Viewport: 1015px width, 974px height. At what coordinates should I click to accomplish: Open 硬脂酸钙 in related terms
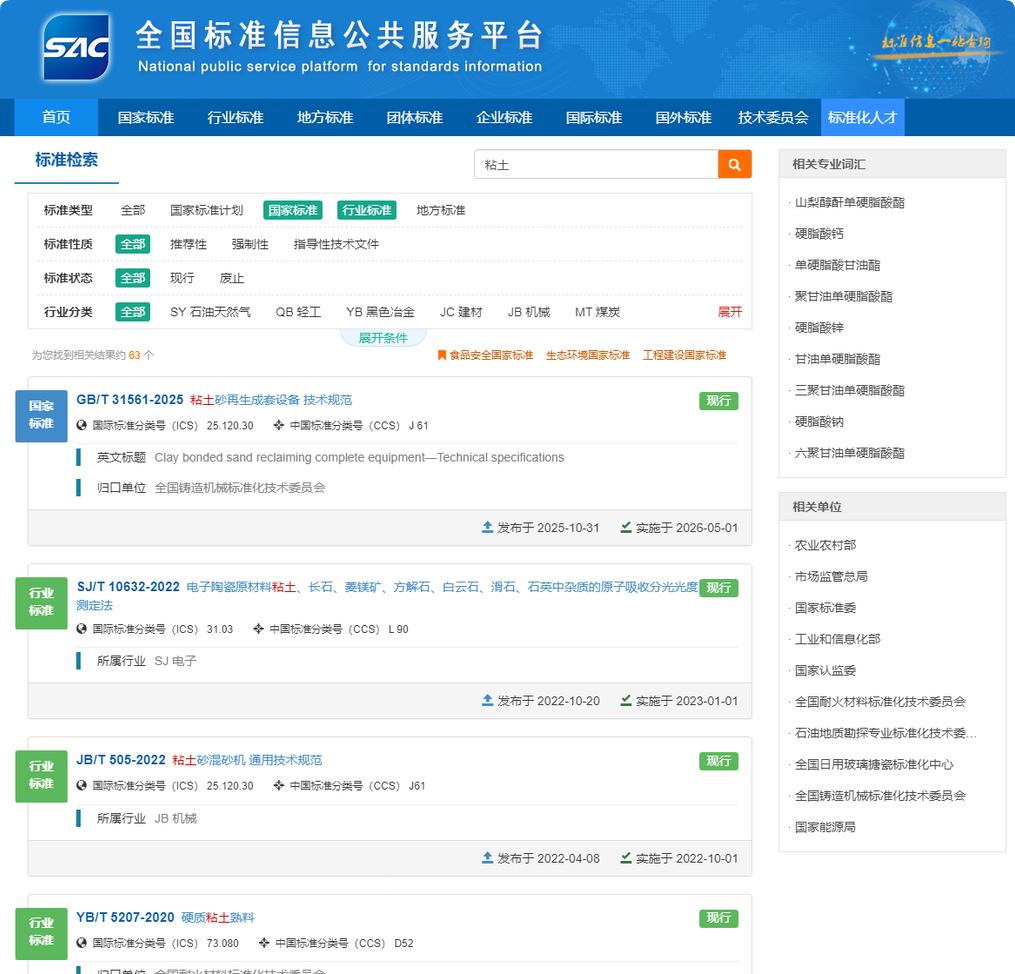pos(819,234)
